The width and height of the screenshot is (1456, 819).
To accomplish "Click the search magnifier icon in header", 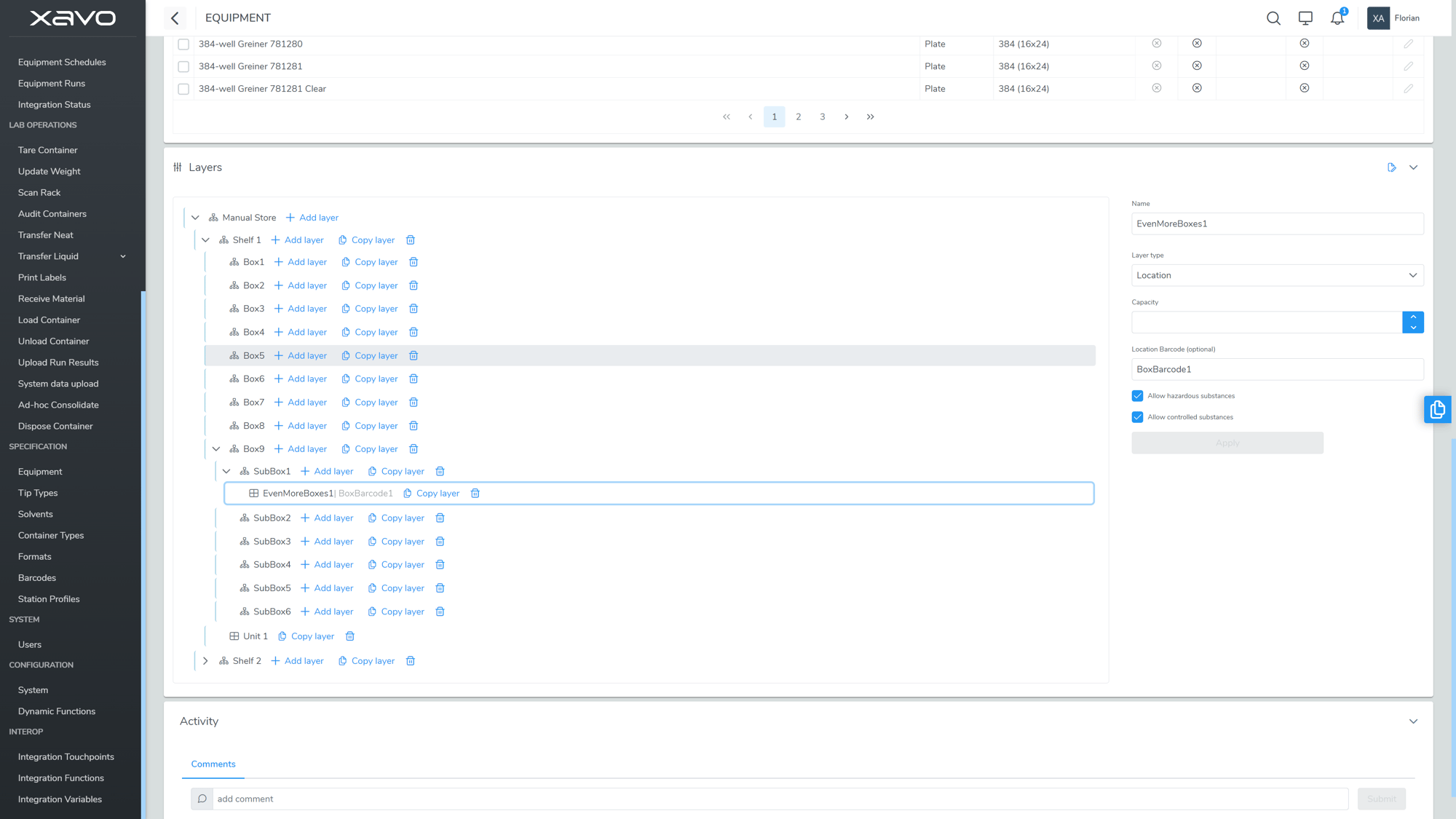I will tap(1273, 18).
